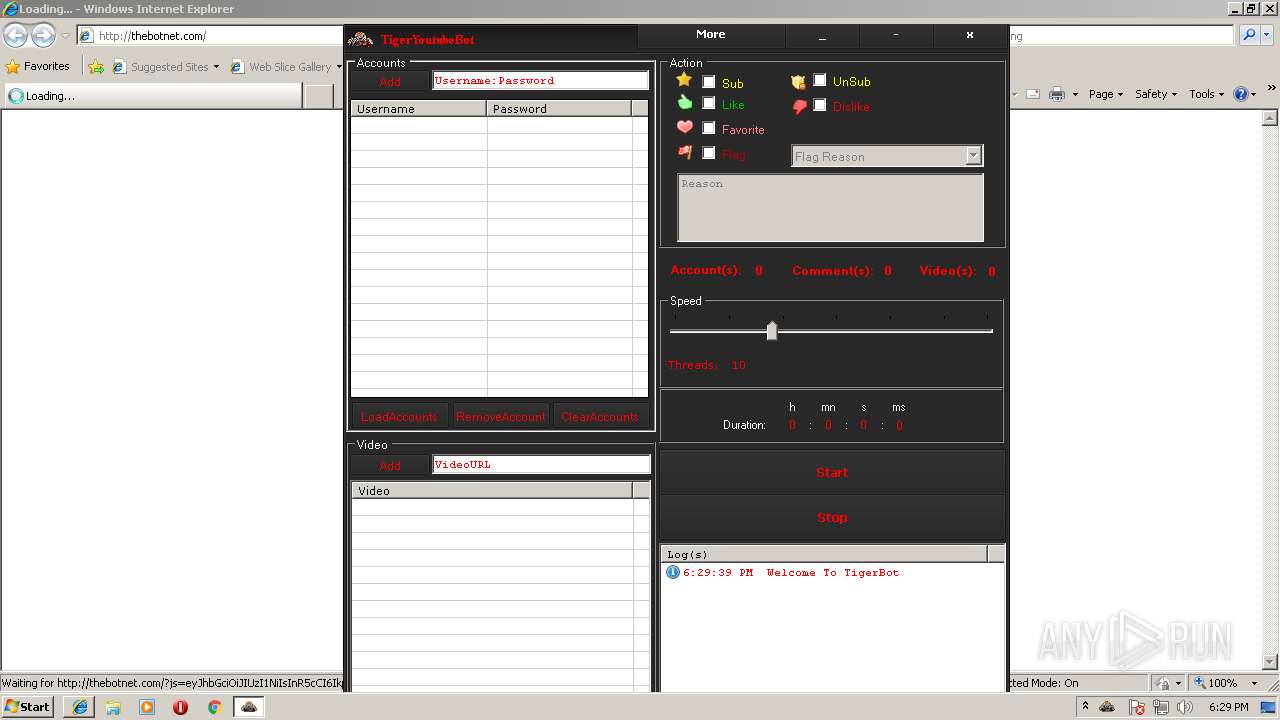Click the Speed threads slider handle
The height and width of the screenshot is (720, 1280).
click(x=772, y=331)
